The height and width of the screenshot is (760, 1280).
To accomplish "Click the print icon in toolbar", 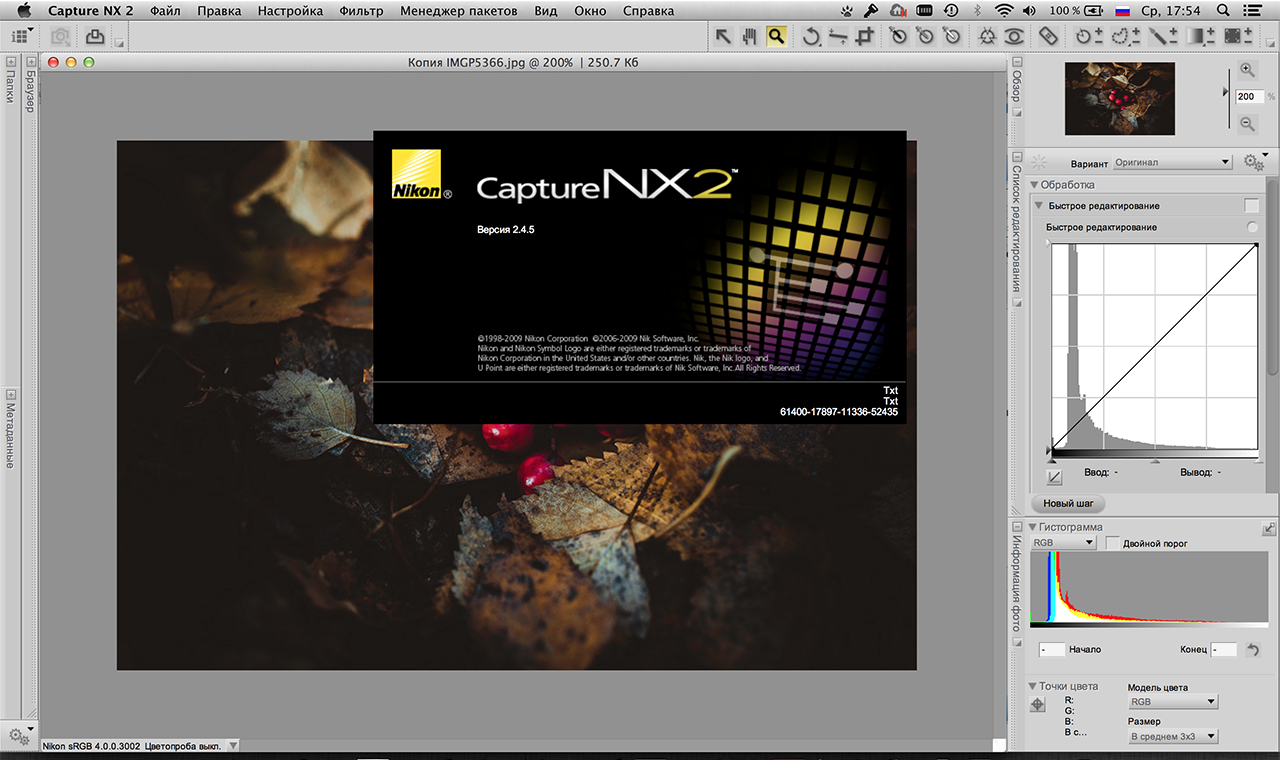I will [x=95, y=37].
